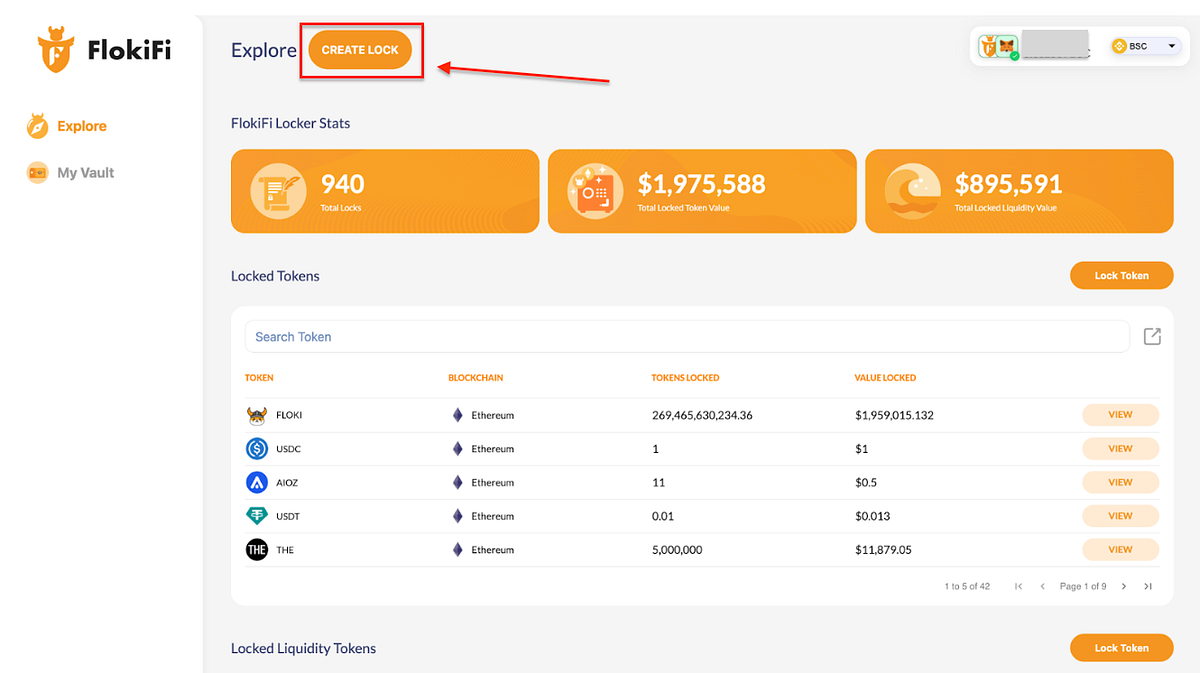Jump to first page of locked tokens
Image resolution: width=1200 pixels, height=673 pixels.
(x=1018, y=586)
